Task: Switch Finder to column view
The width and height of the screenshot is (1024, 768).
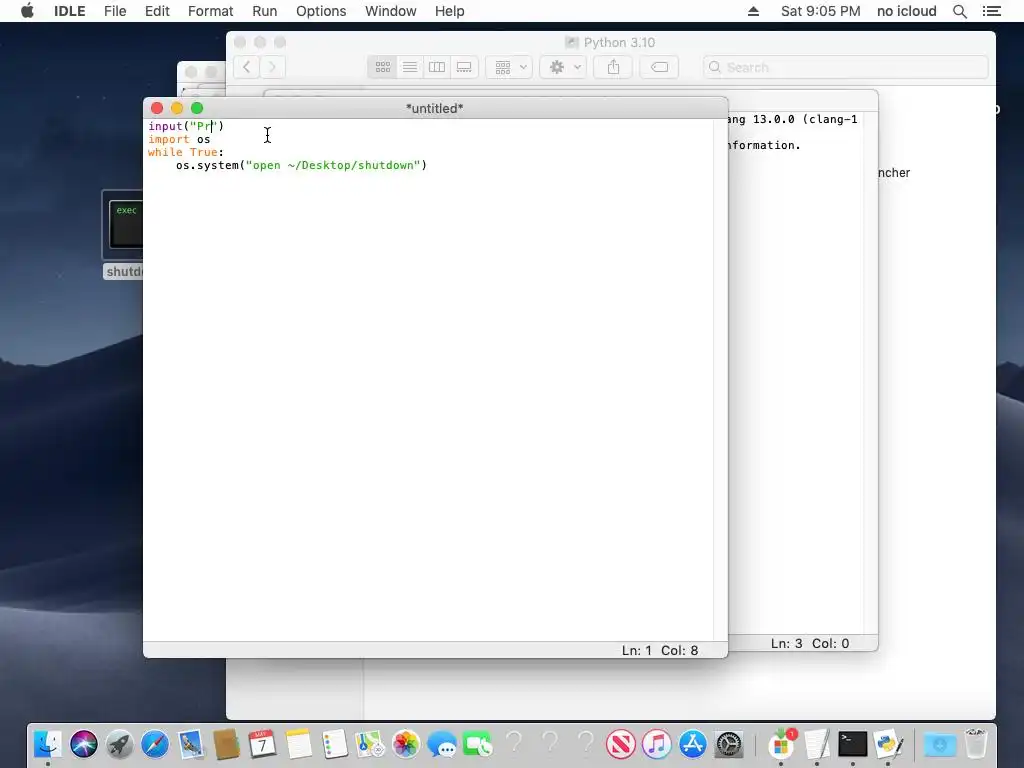Action: pyautogui.click(x=437, y=67)
